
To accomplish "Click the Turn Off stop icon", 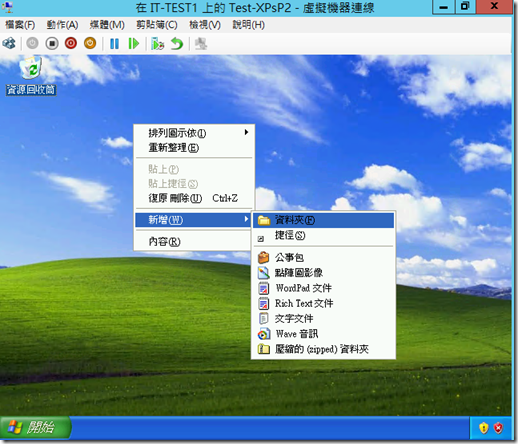I will pos(52,43).
